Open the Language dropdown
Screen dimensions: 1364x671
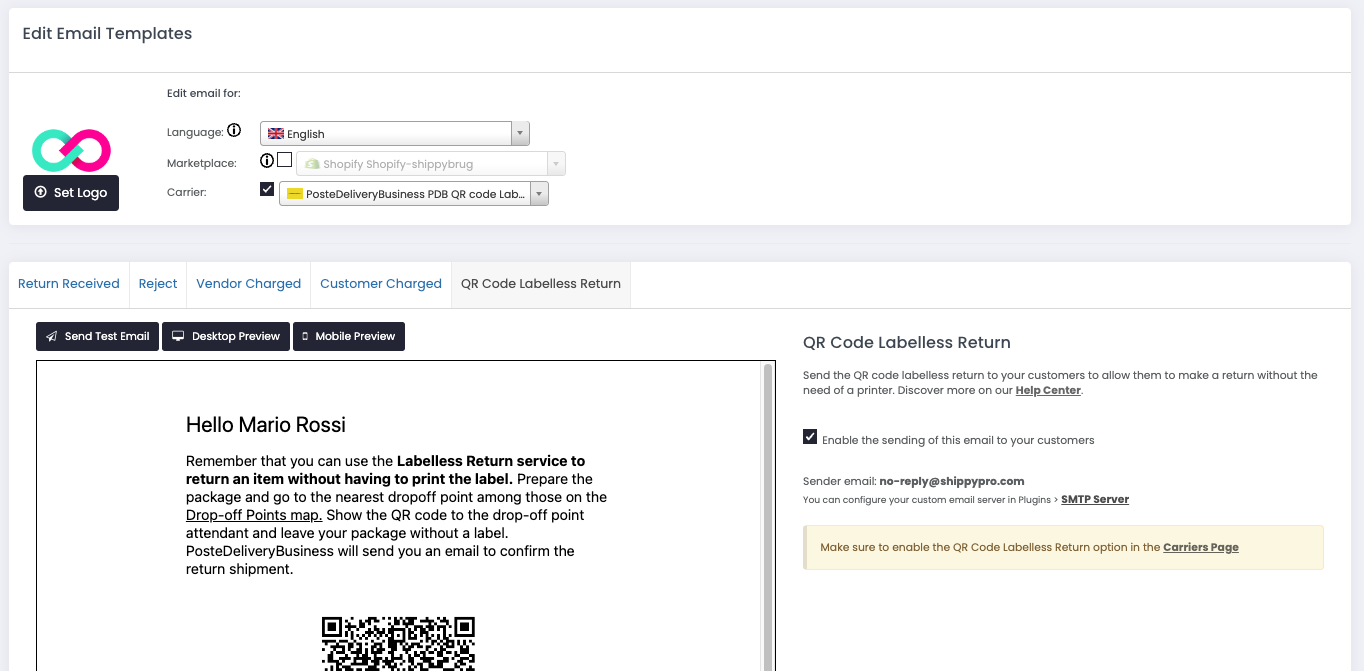coord(519,133)
